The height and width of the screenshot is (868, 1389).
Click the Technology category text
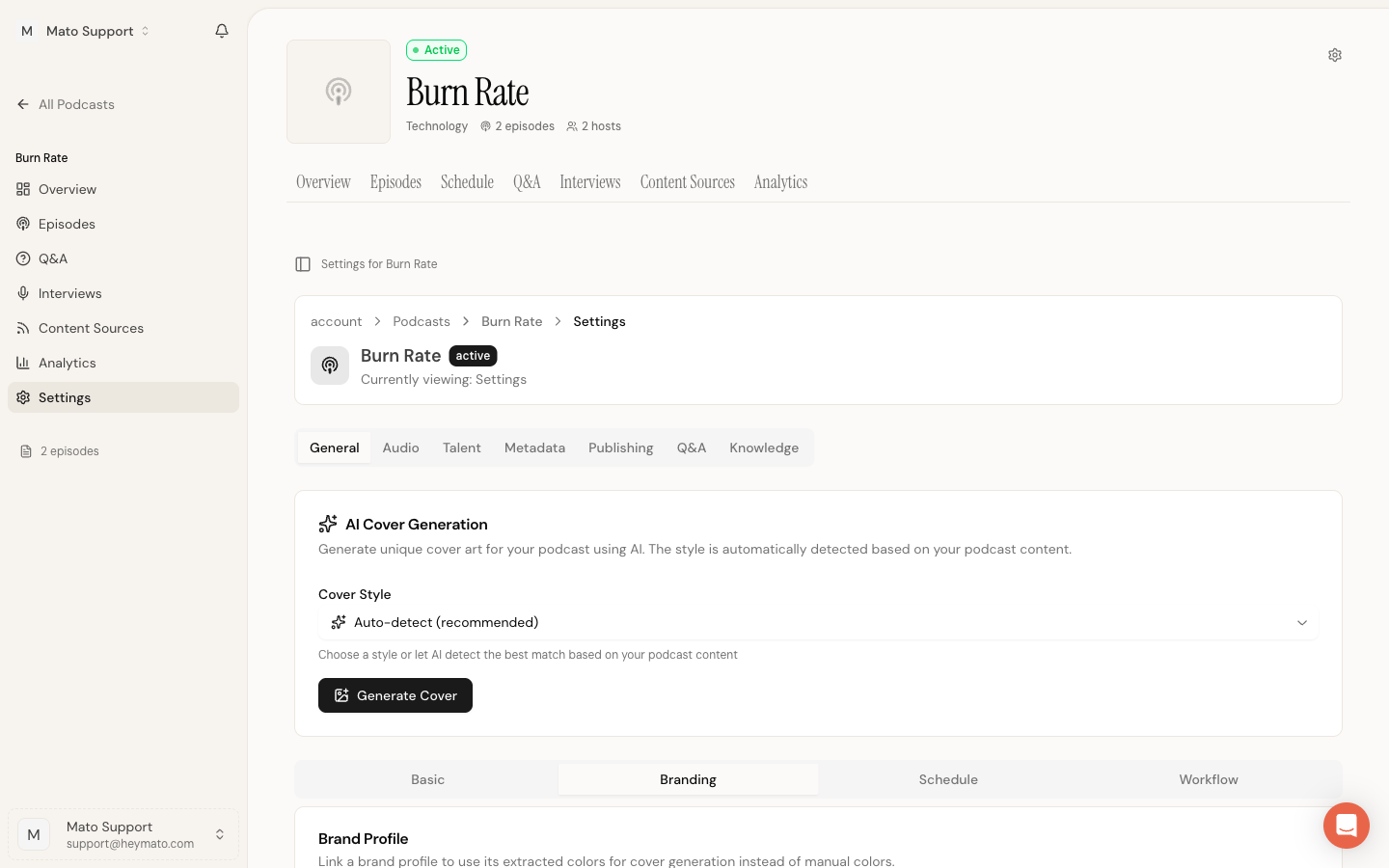[437, 126]
